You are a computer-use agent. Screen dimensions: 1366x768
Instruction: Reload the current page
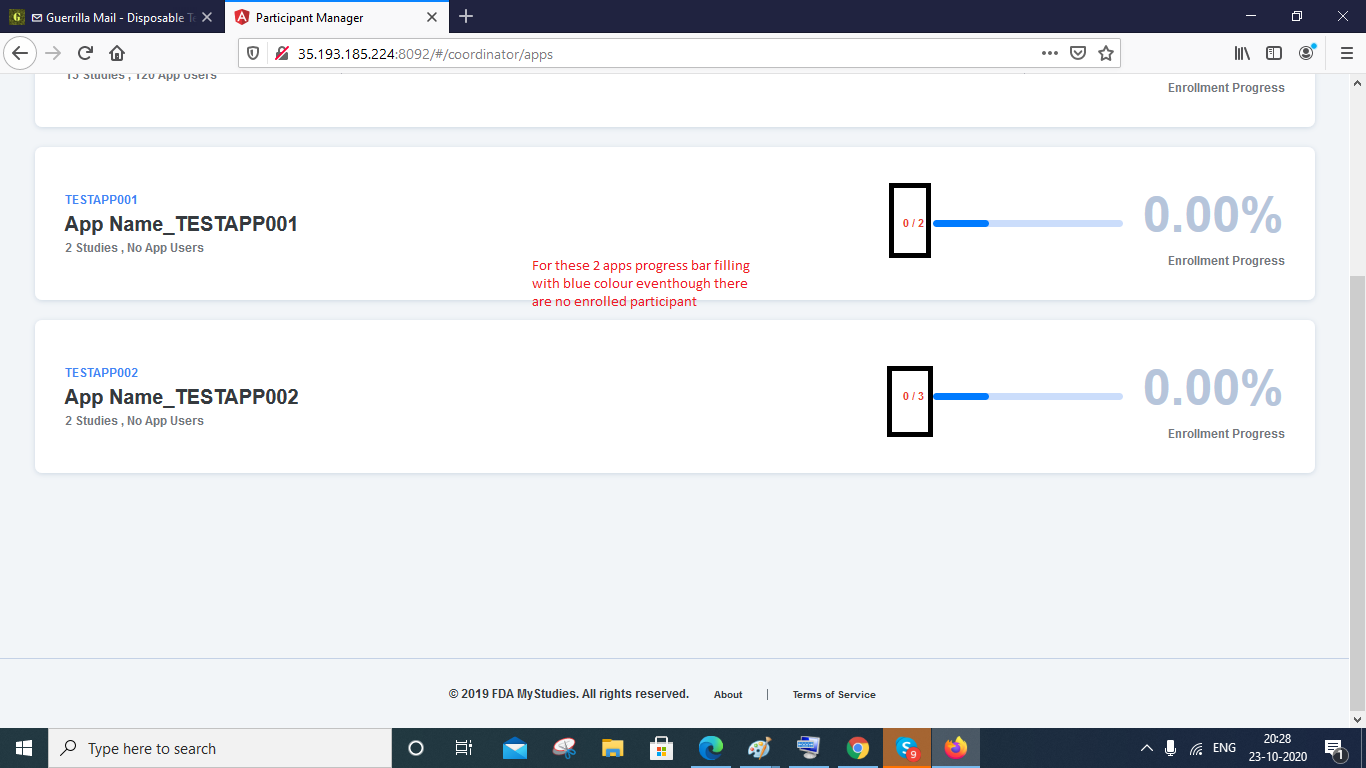tap(86, 53)
